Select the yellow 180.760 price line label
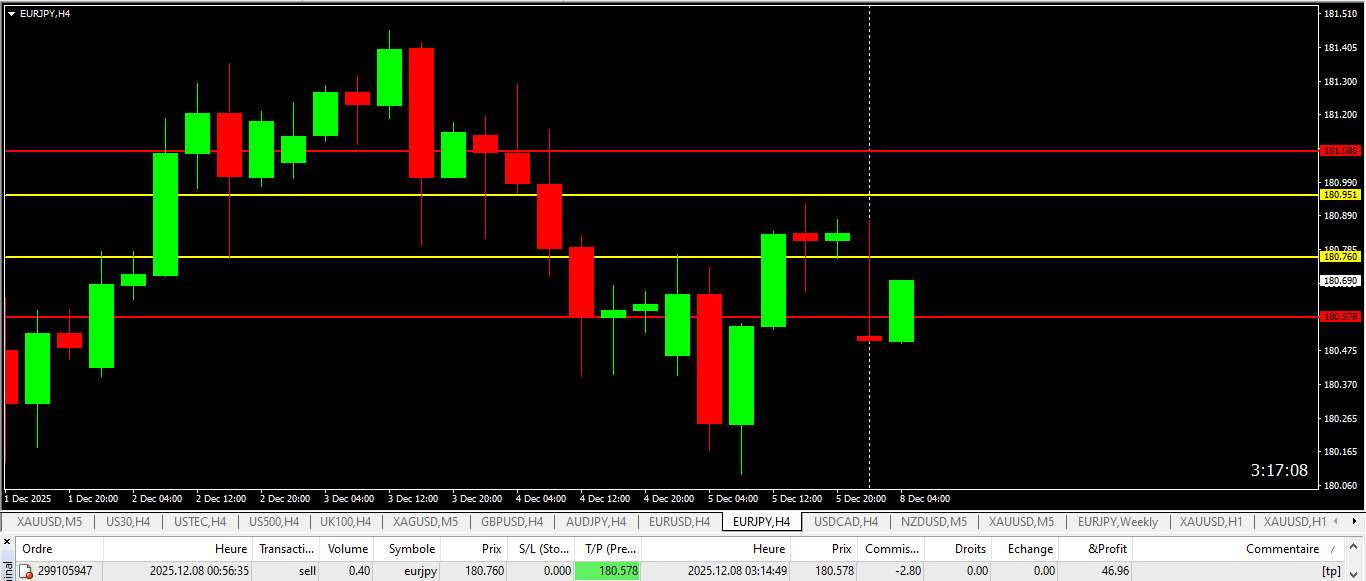The image size is (1366, 581). 1341,257
